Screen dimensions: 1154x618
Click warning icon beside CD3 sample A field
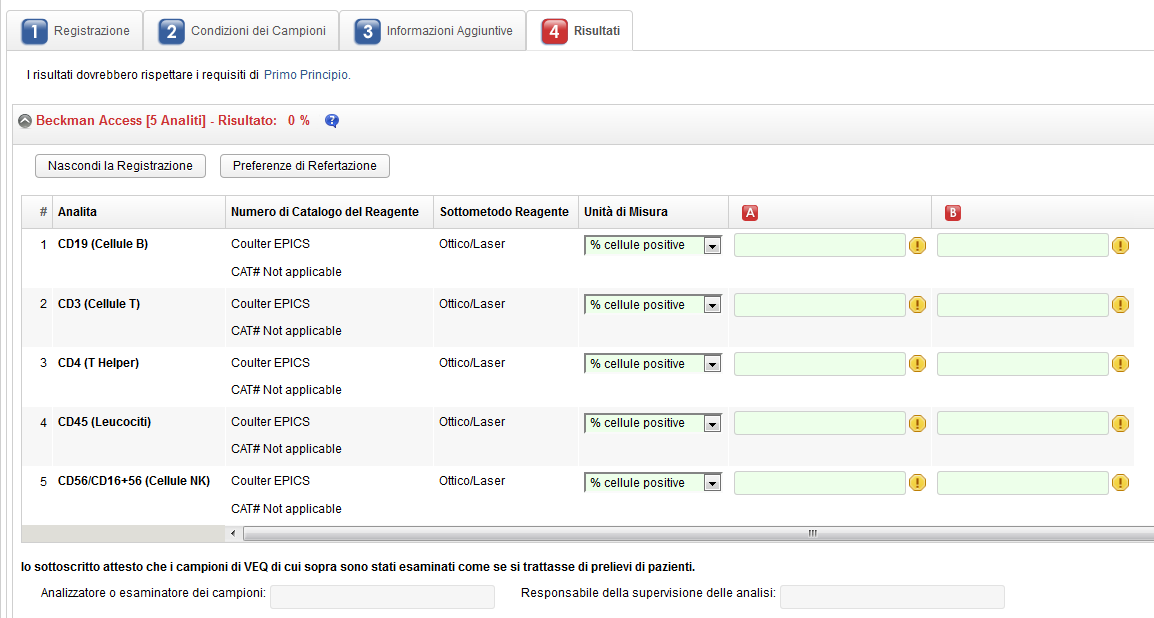click(x=917, y=305)
